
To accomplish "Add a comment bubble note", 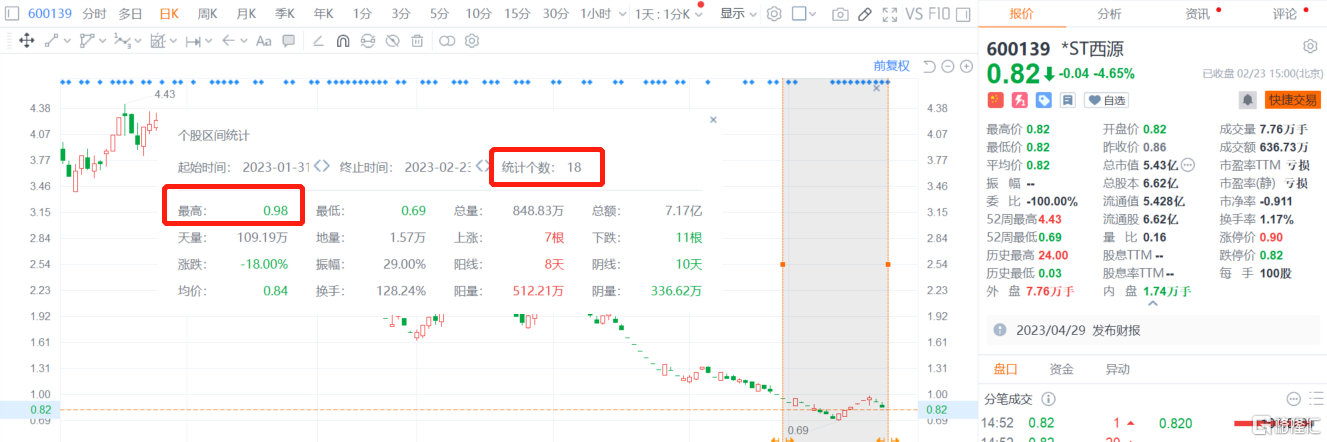I will click(x=289, y=41).
